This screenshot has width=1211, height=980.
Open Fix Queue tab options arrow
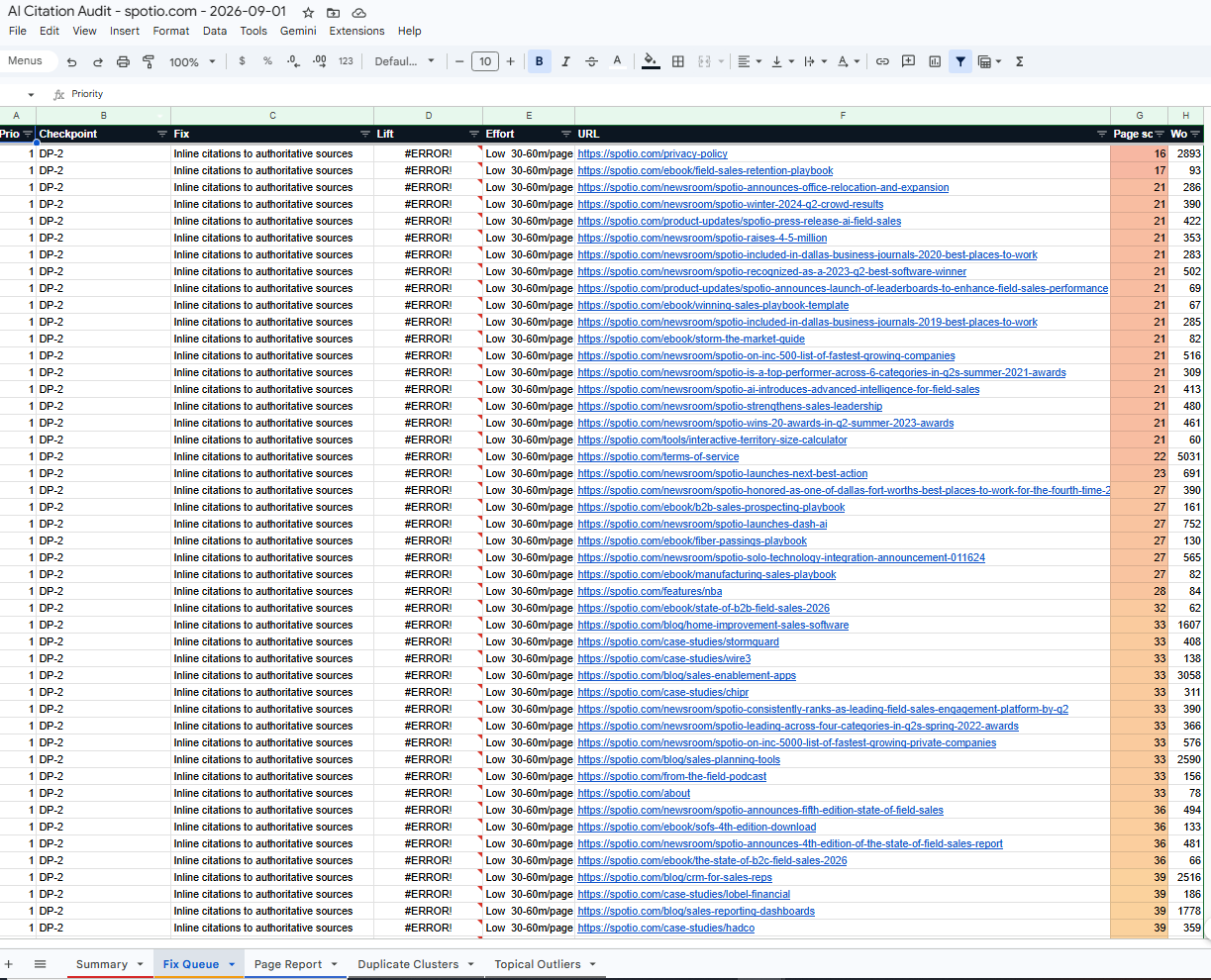click(232, 964)
